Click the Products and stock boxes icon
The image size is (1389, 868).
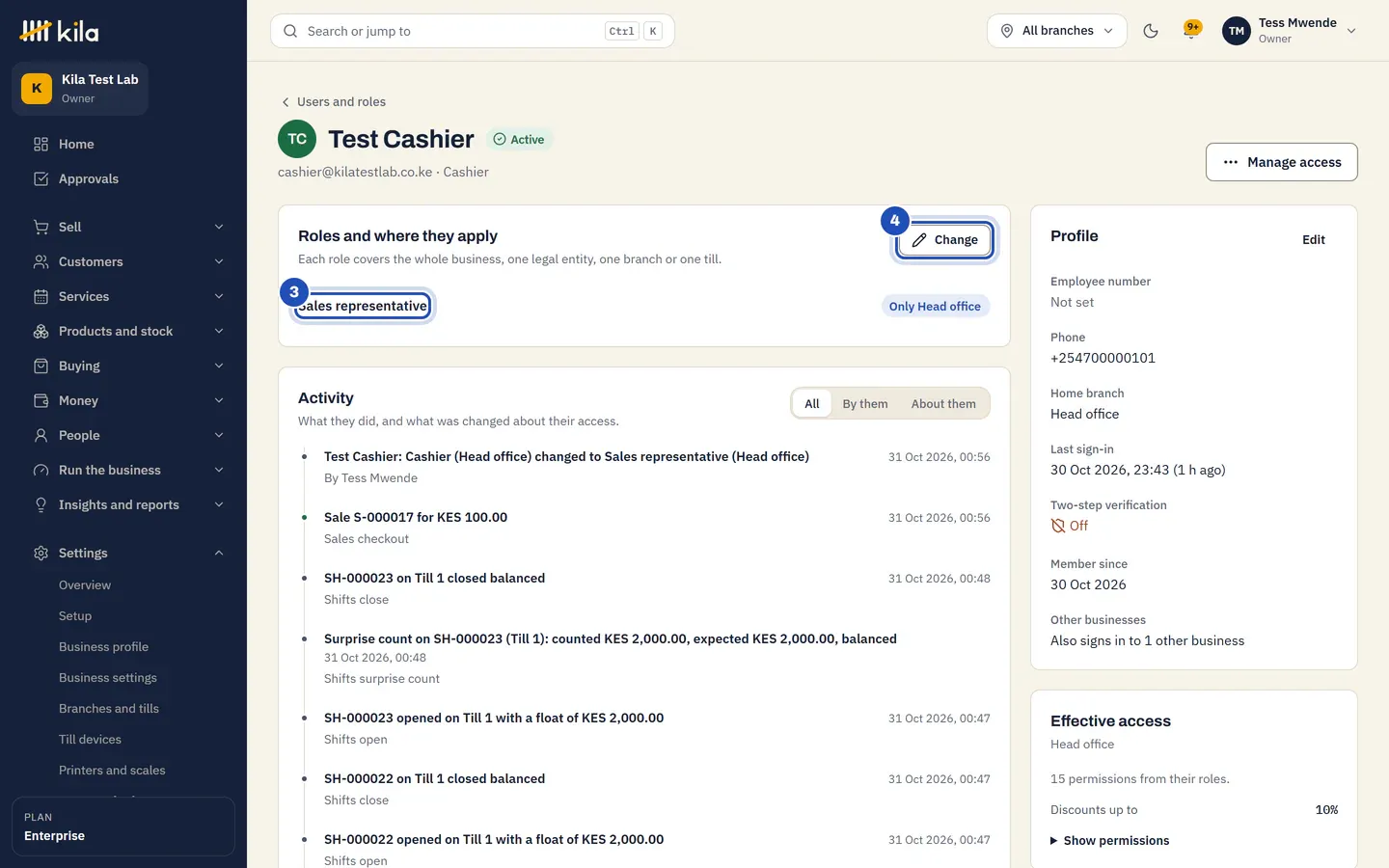pos(41,331)
